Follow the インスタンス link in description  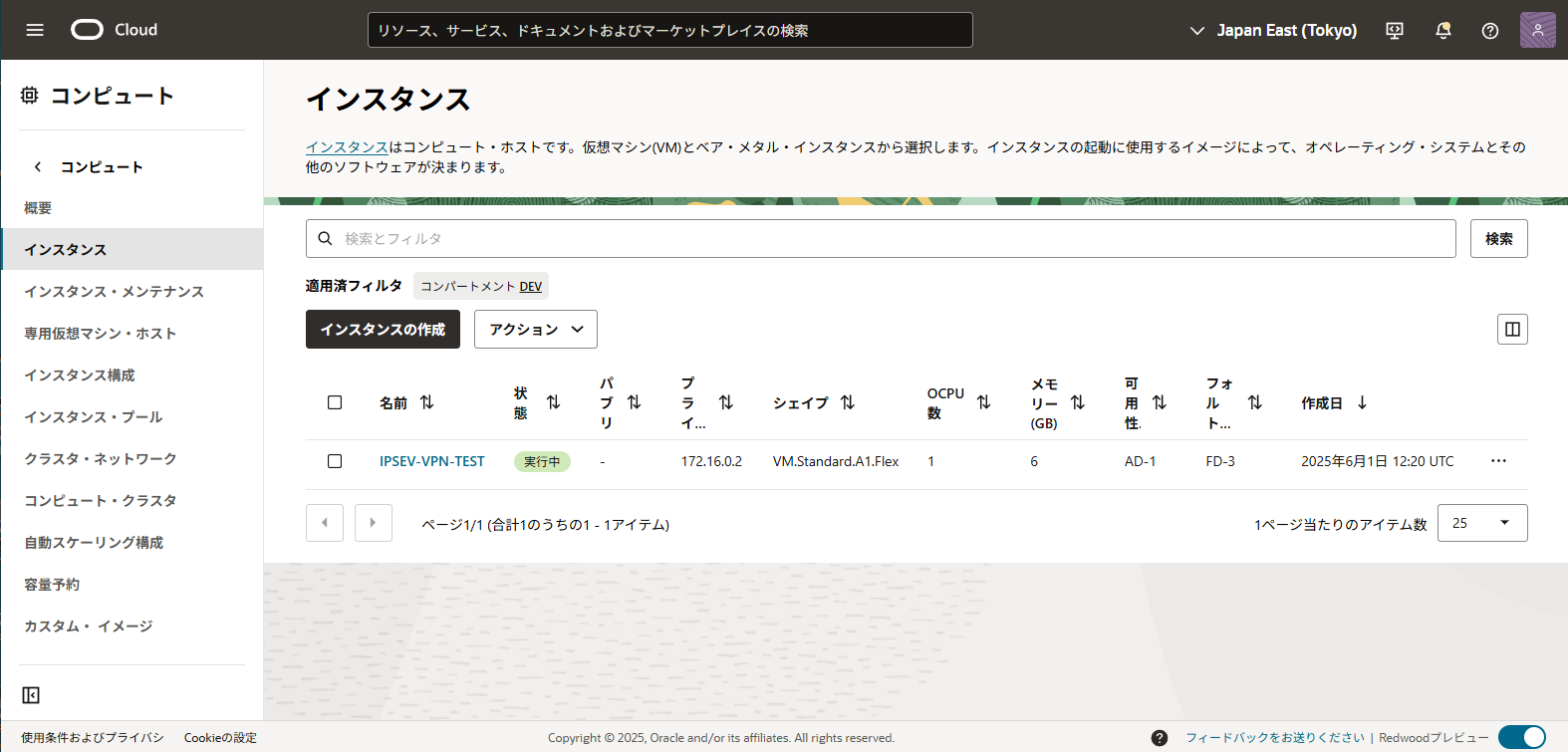tap(347, 146)
